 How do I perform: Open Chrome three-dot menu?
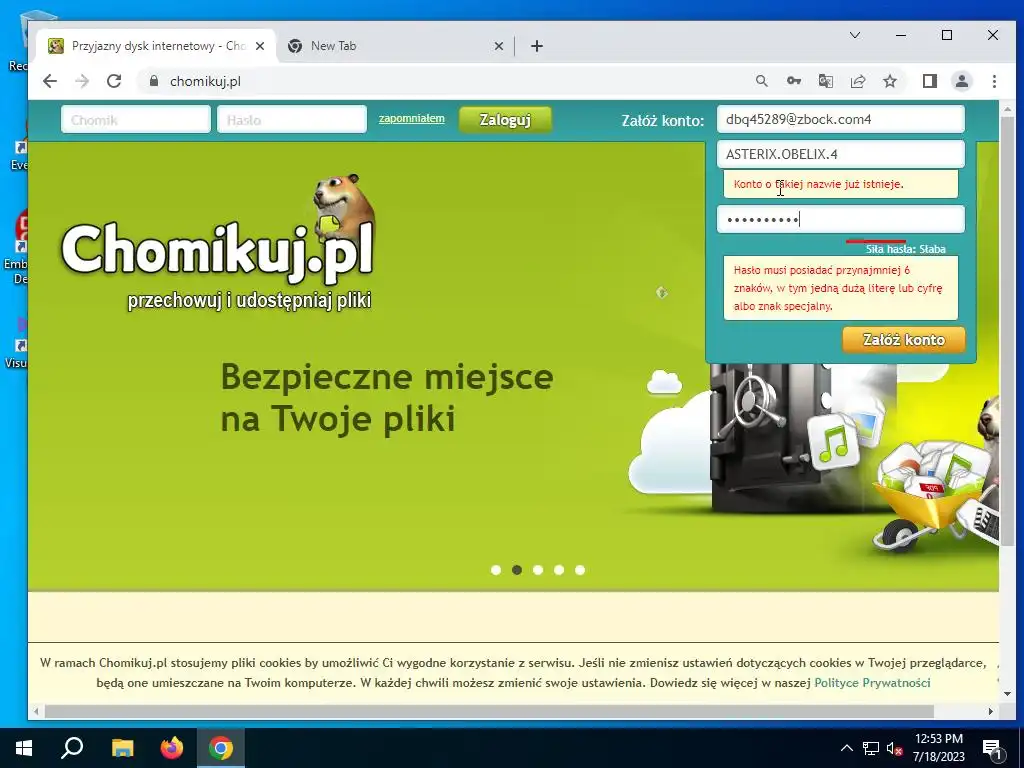click(994, 81)
